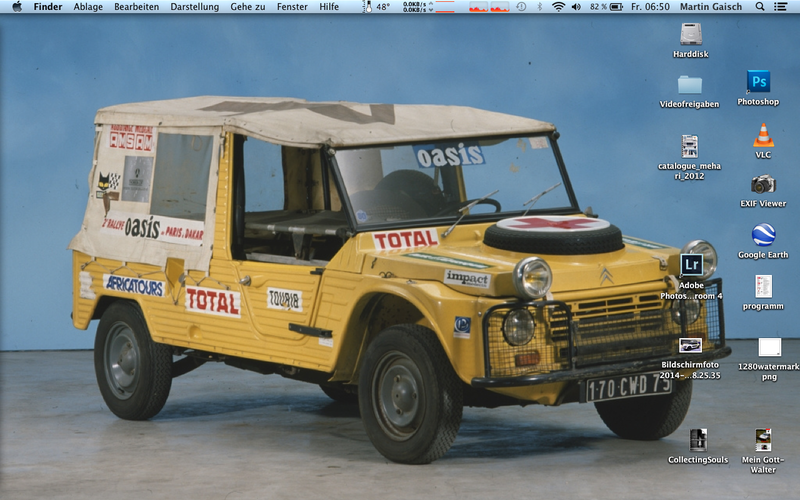Select the programm document icon
Viewport: 800px width, 500px height.
tap(763, 286)
